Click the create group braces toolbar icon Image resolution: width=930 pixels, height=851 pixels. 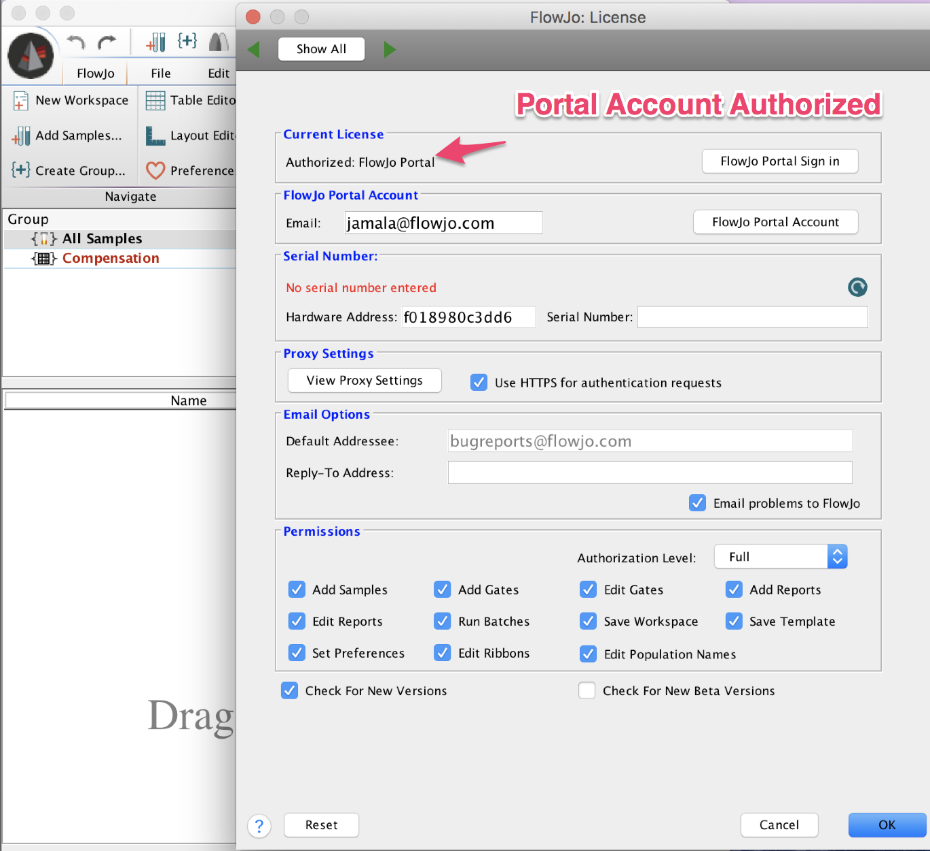pos(187,41)
